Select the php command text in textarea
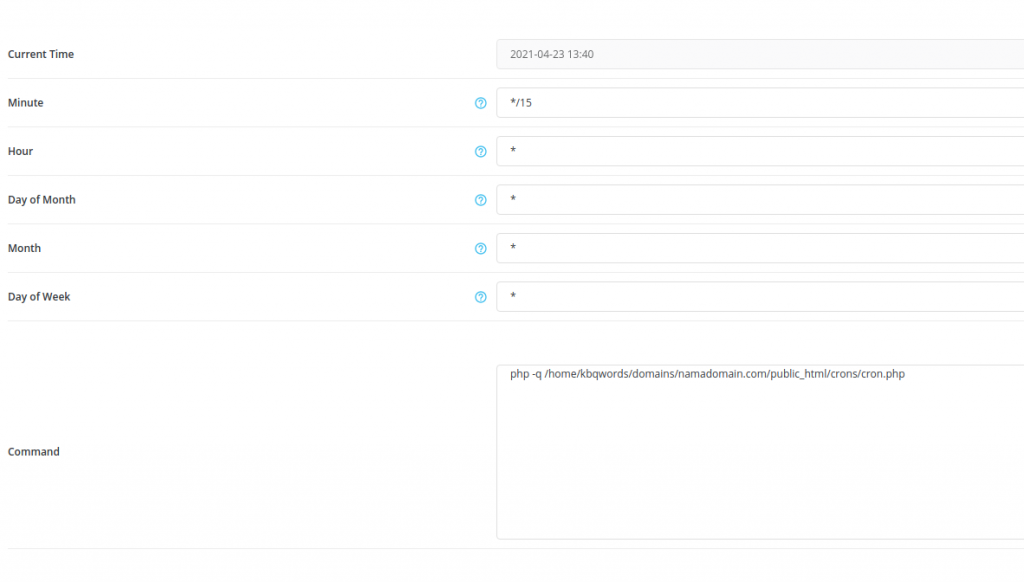1024x582 pixels. [704, 373]
